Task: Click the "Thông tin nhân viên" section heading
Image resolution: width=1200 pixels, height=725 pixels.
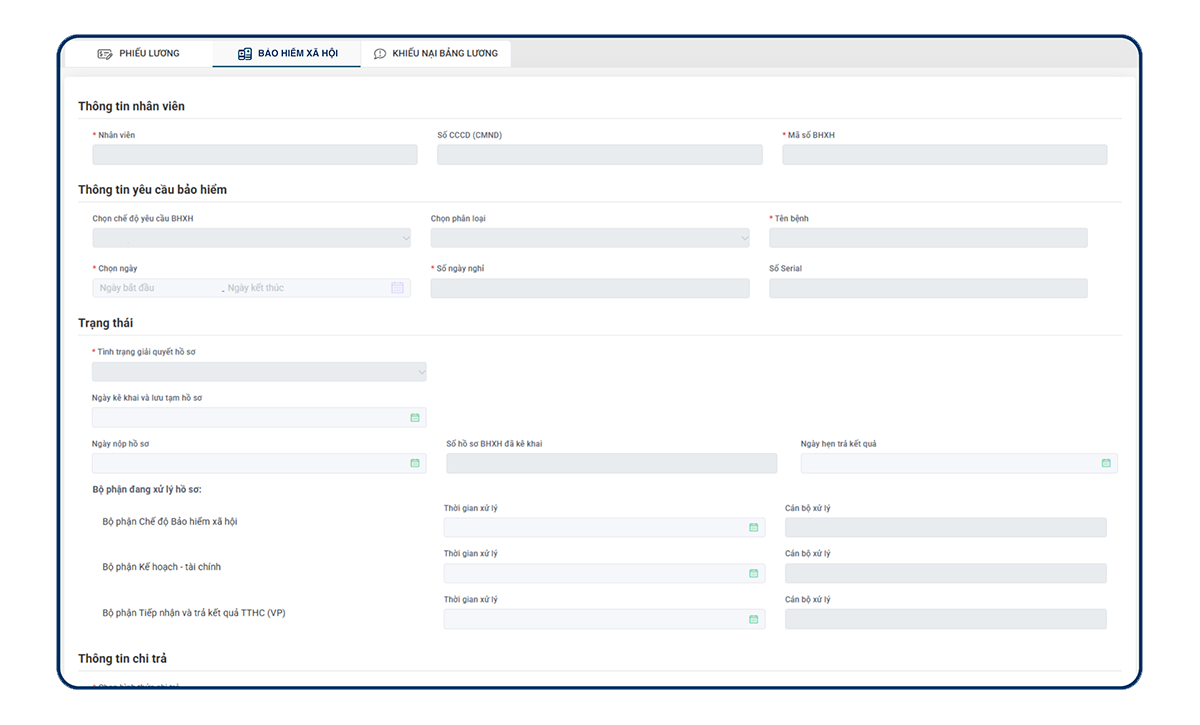Action: click(131, 106)
